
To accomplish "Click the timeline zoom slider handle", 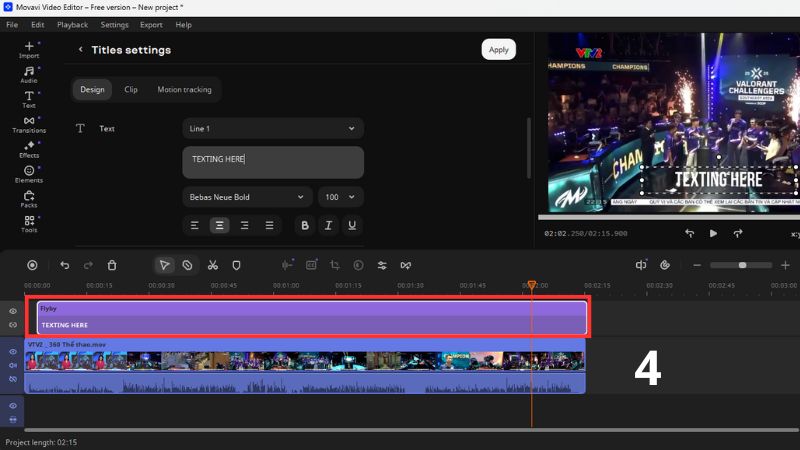I will click(742, 265).
